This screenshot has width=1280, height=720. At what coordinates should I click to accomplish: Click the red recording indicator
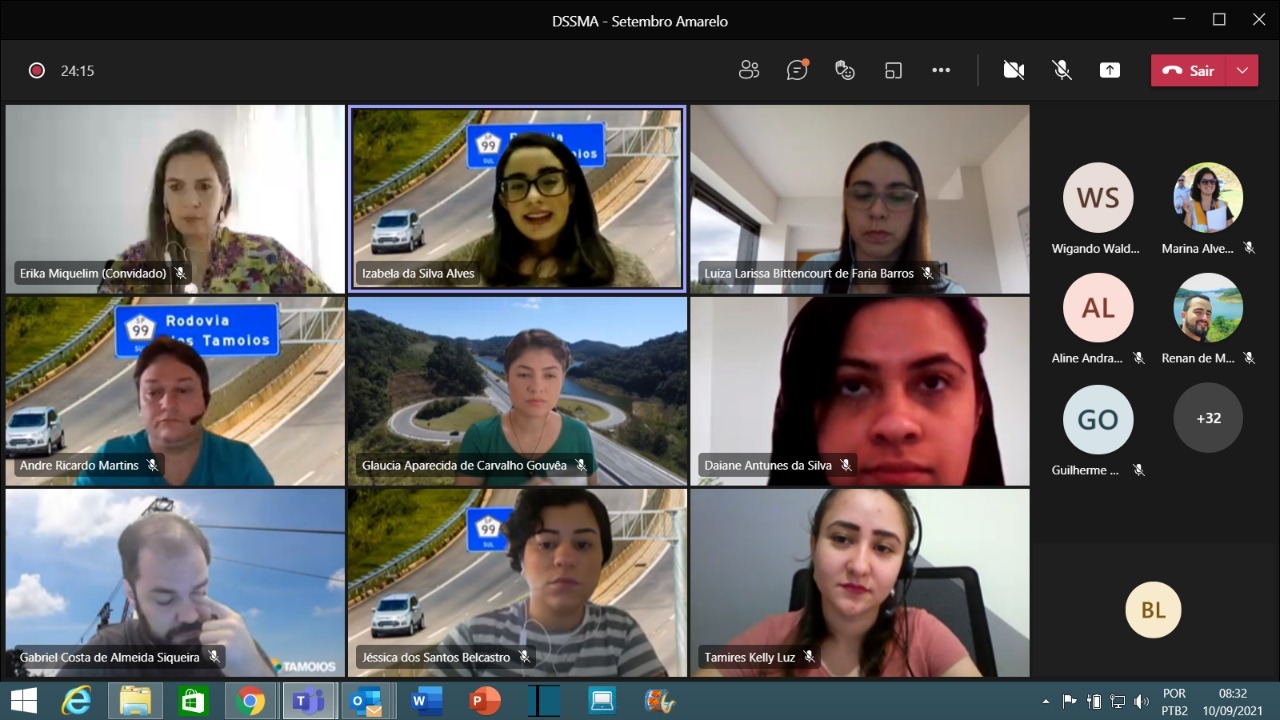pos(37,70)
